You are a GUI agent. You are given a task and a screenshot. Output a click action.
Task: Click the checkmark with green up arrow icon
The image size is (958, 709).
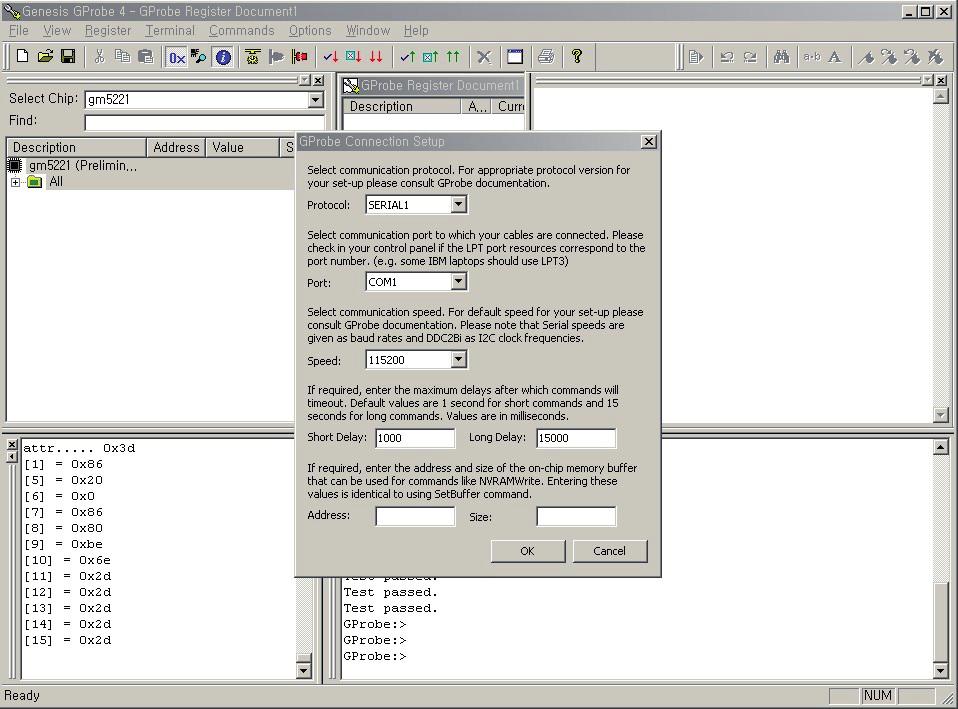pyautogui.click(x=408, y=57)
